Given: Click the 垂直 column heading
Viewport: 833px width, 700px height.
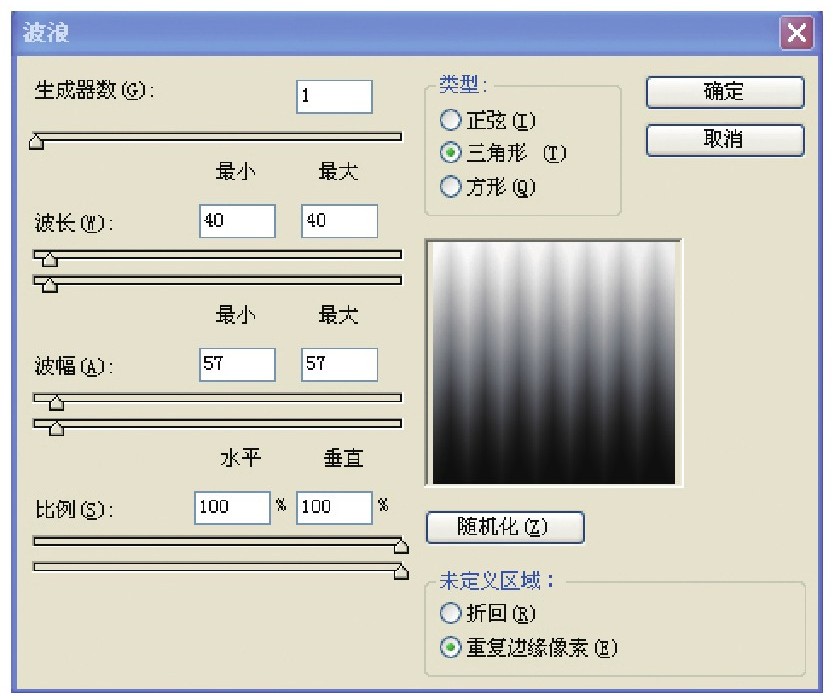Looking at the screenshot, I should click(x=343, y=458).
